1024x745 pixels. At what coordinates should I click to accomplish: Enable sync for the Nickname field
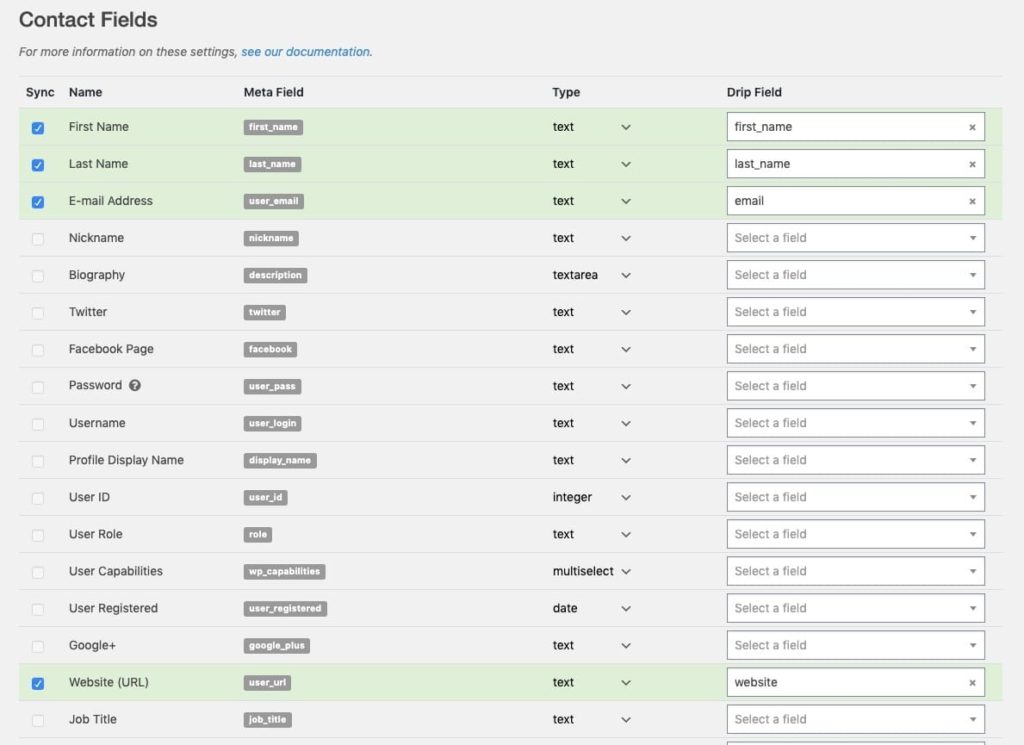click(x=38, y=239)
